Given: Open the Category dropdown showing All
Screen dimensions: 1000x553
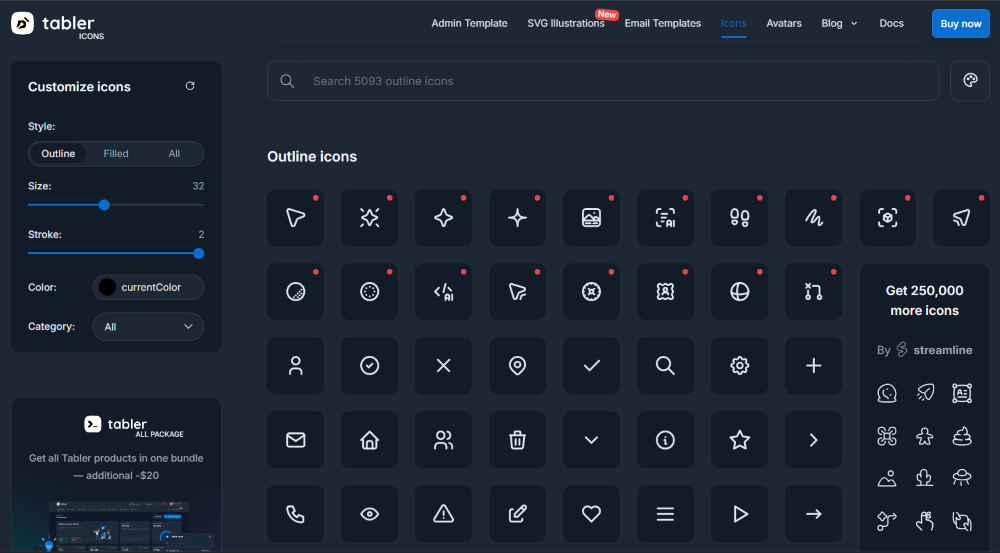Looking at the screenshot, I should tap(148, 327).
